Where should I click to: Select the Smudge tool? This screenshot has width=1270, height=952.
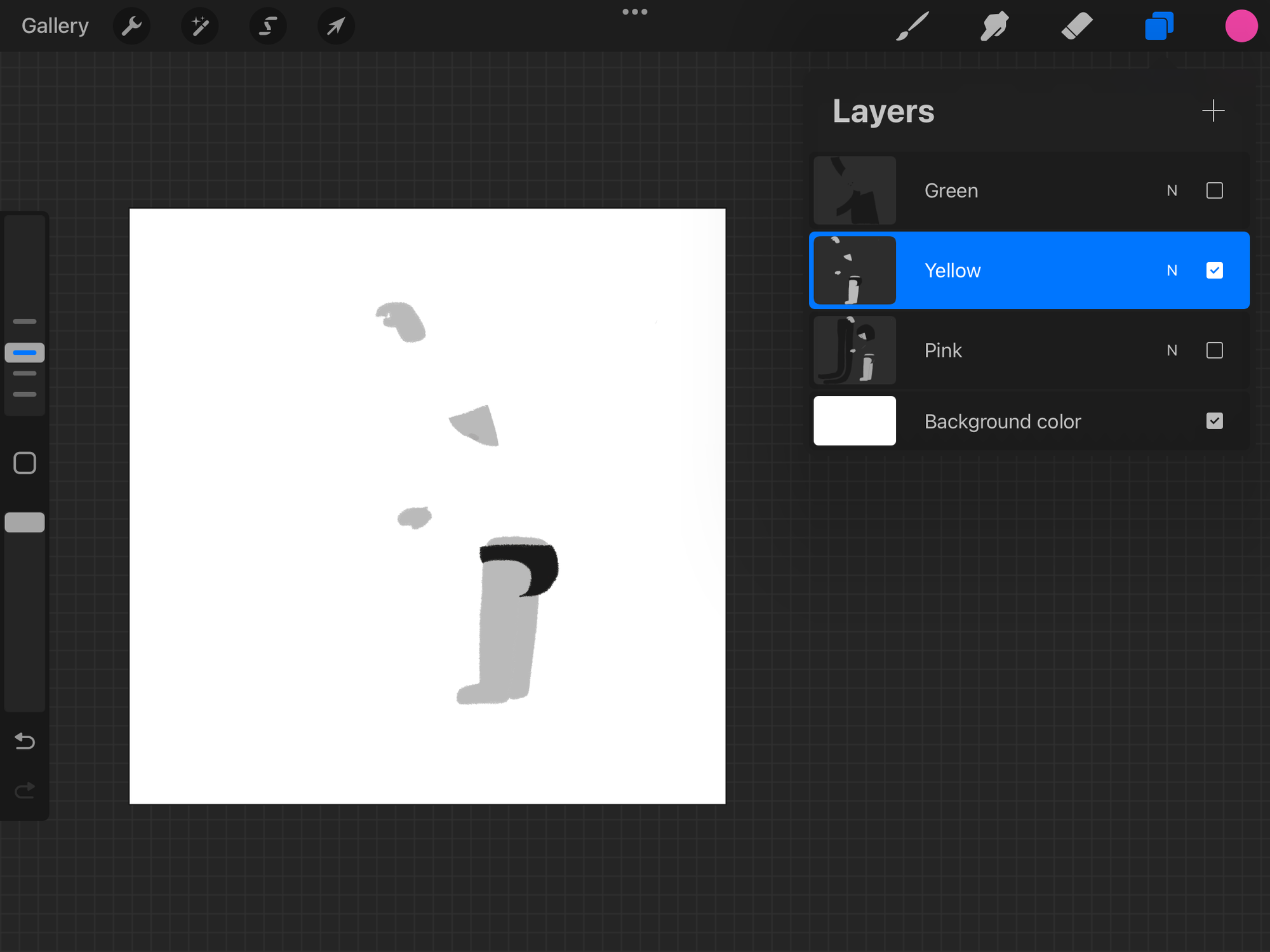point(994,26)
